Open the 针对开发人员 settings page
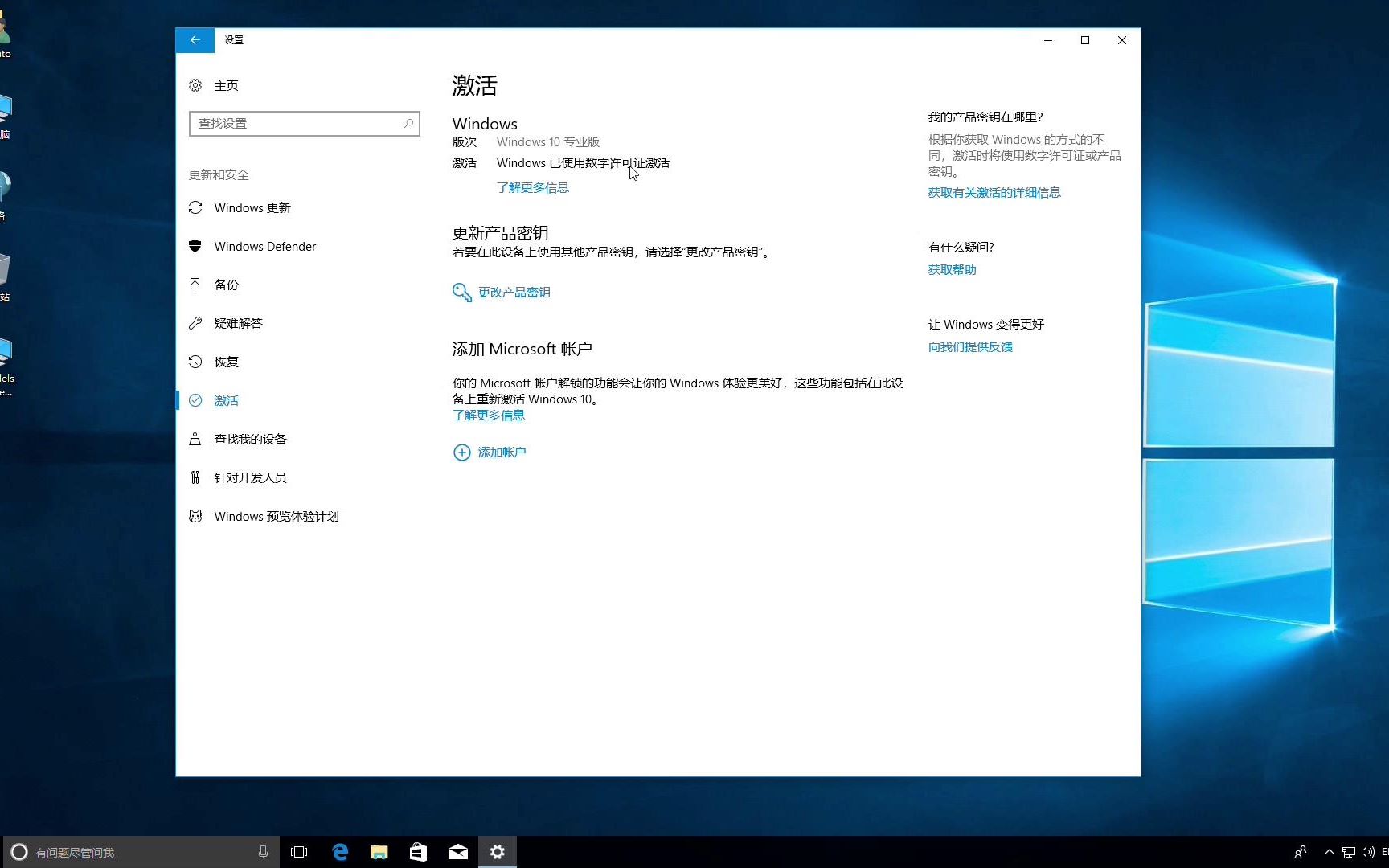This screenshot has height=868, width=1389. coord(249,477)
